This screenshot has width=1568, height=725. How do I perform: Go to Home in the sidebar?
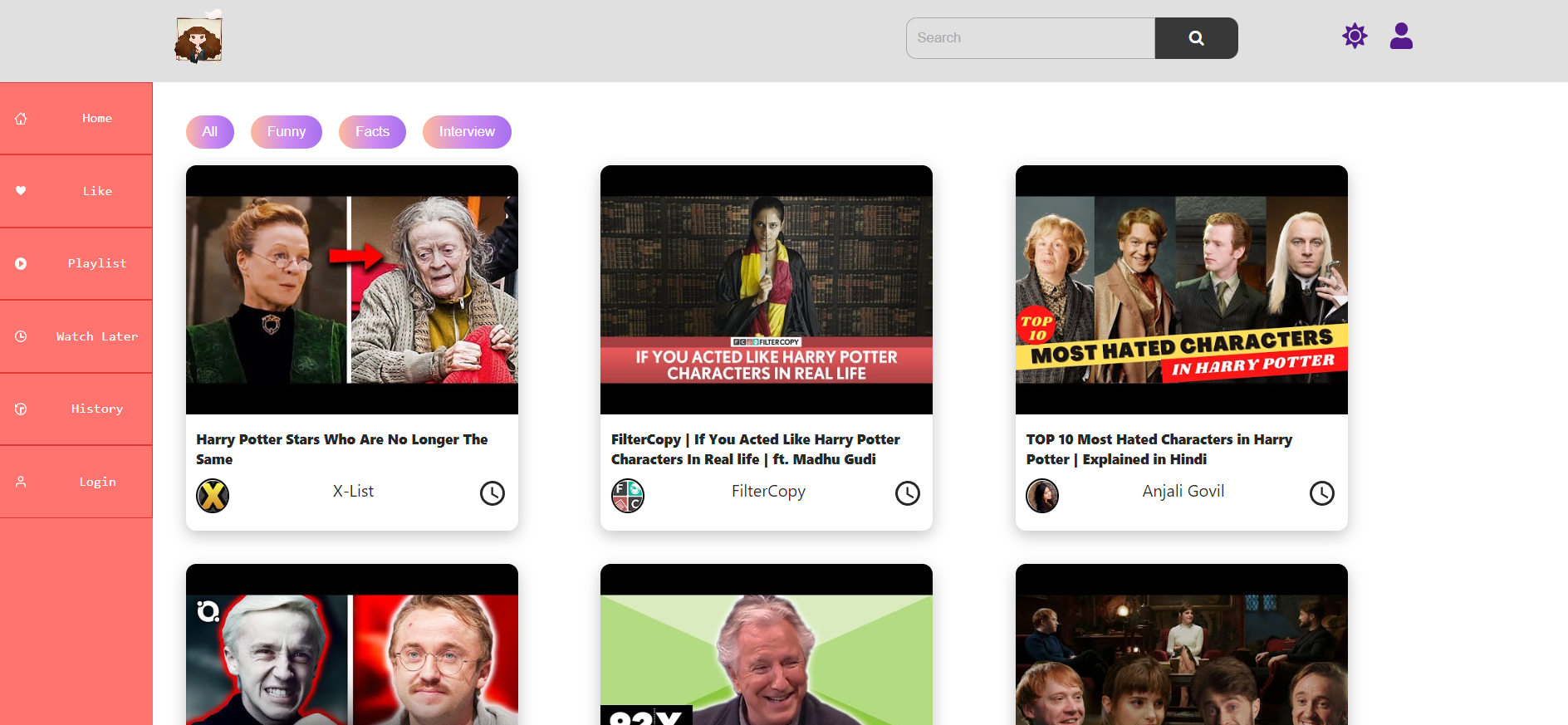[96, 119]
